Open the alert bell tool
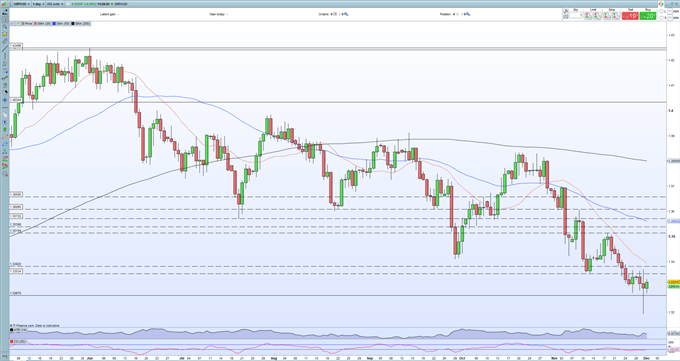This screenshot has height=361, width=680. pos(4,34)
